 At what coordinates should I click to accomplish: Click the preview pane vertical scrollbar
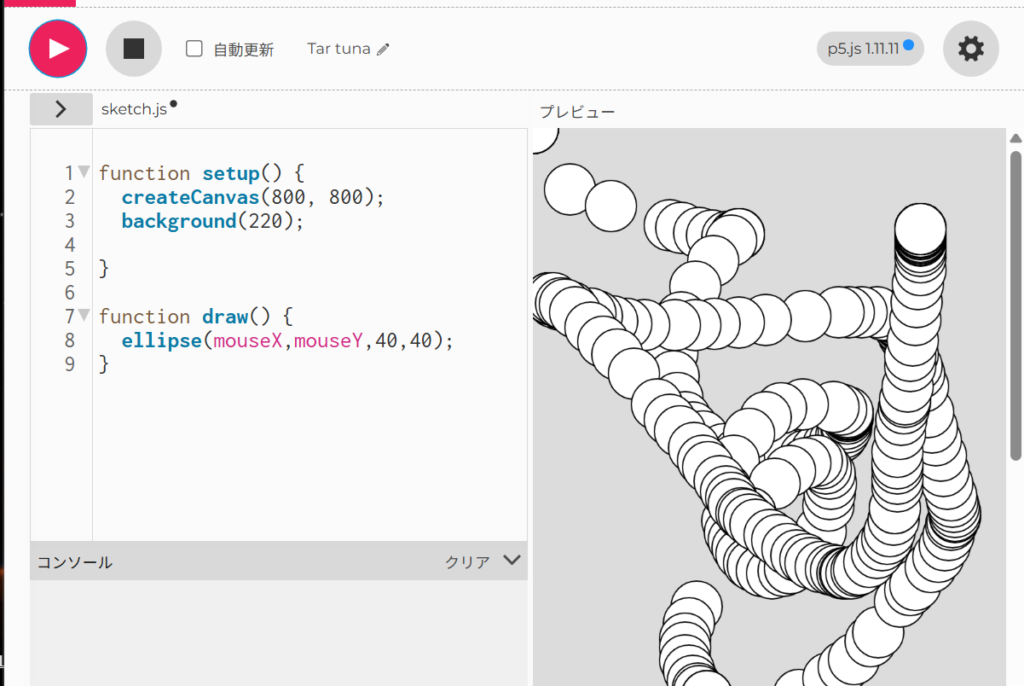coord(1016,300)
